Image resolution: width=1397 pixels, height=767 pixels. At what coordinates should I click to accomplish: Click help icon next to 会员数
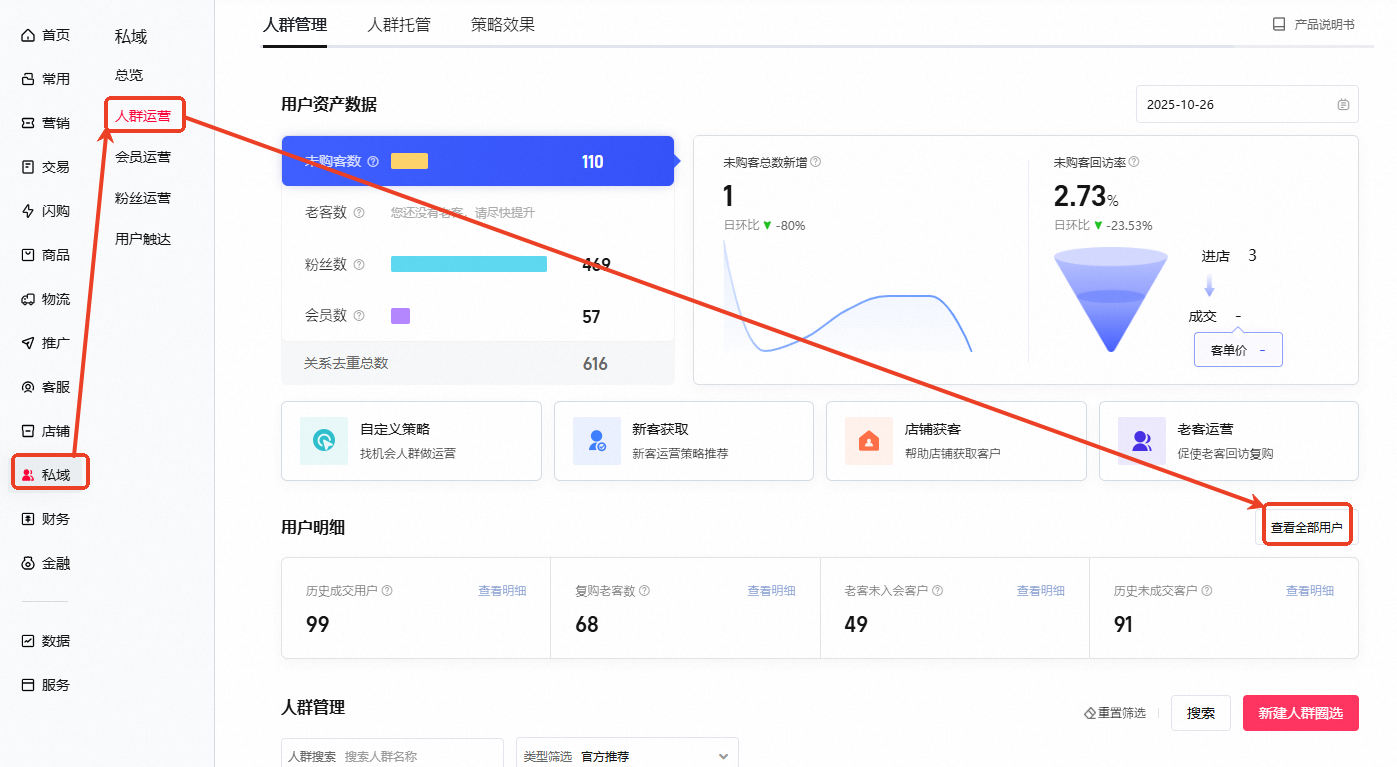tap(359, 316)
